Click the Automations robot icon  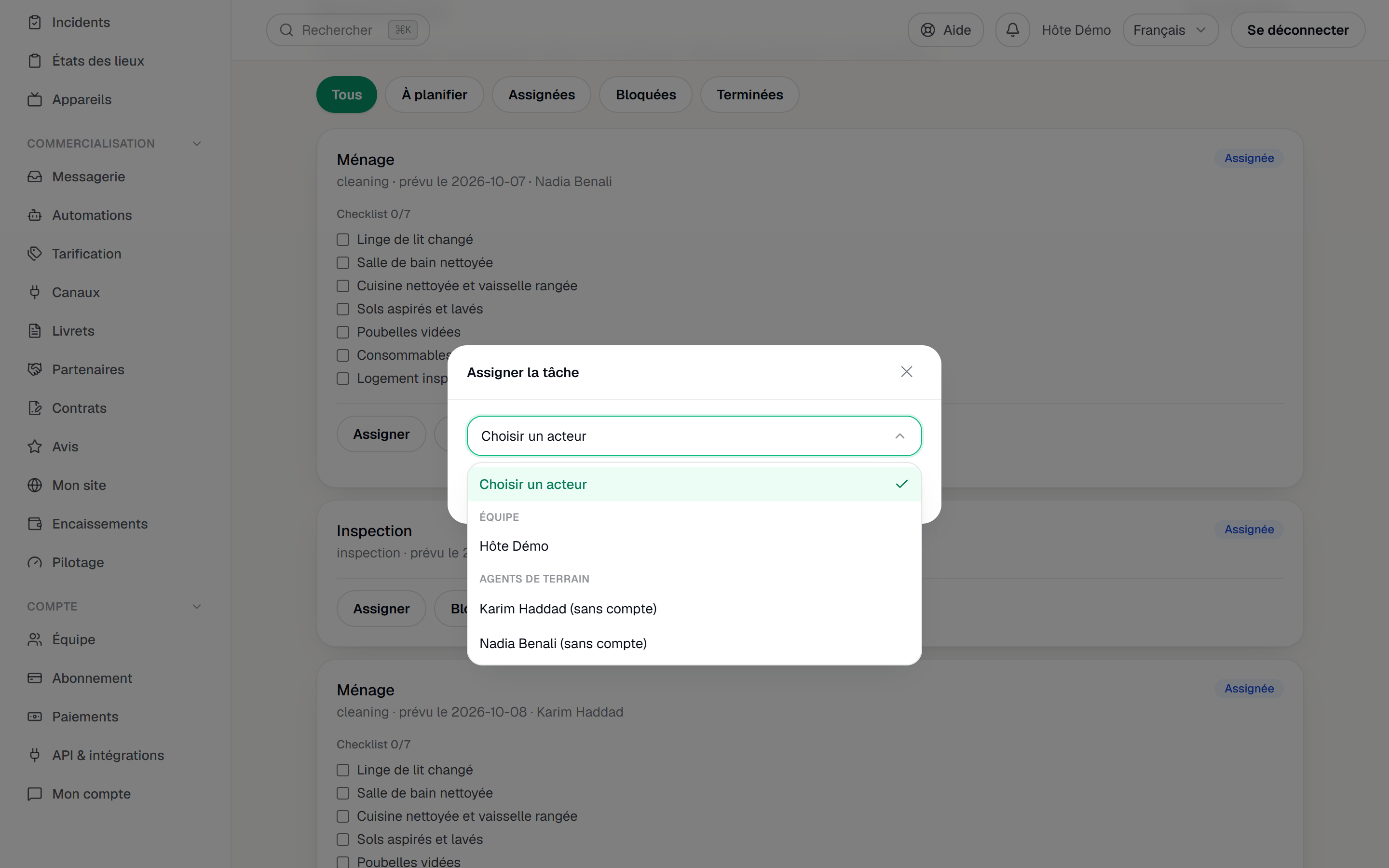click(x=34, y=215)
